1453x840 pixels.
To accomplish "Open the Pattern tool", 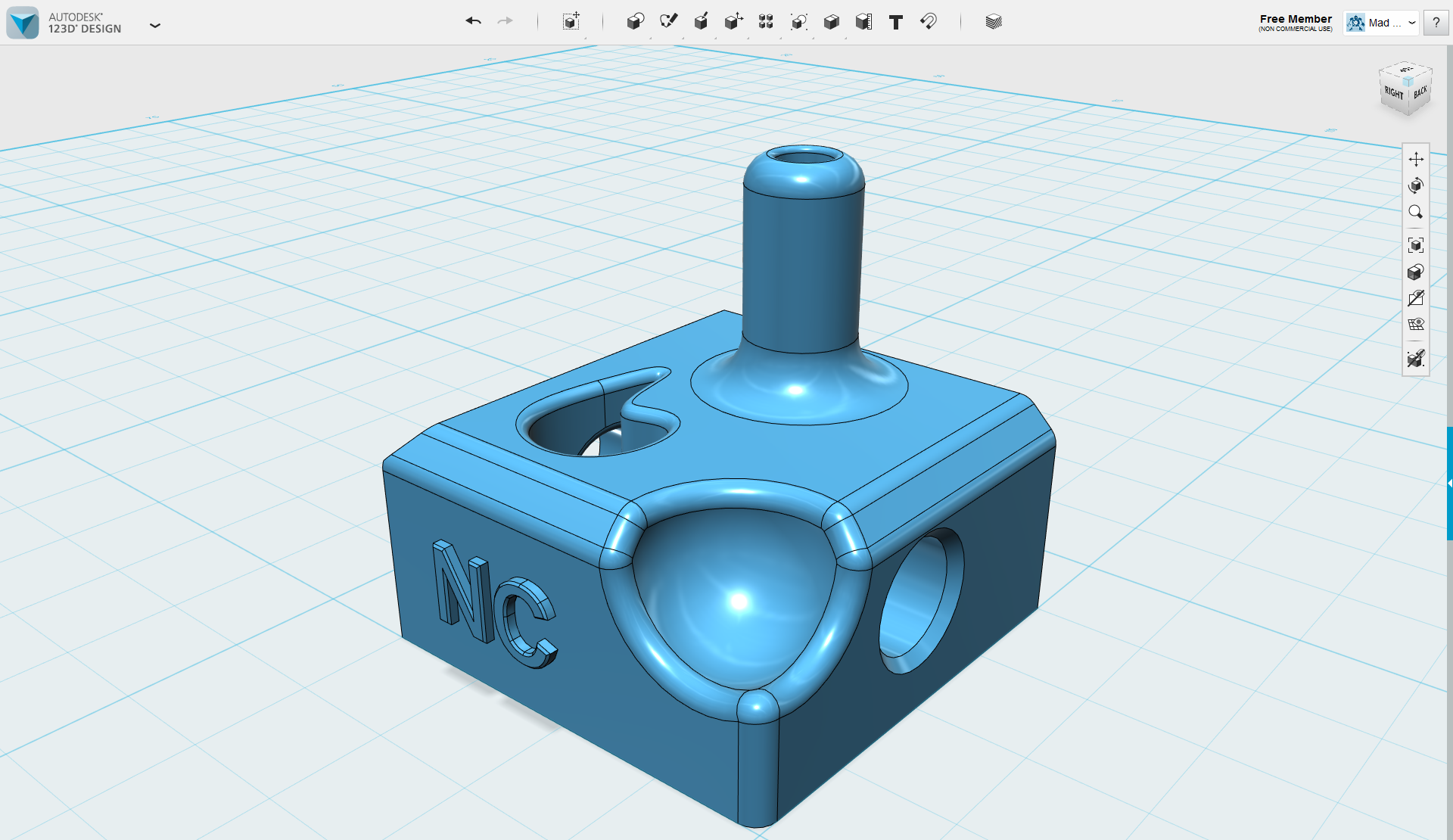I will click(766, 21).
